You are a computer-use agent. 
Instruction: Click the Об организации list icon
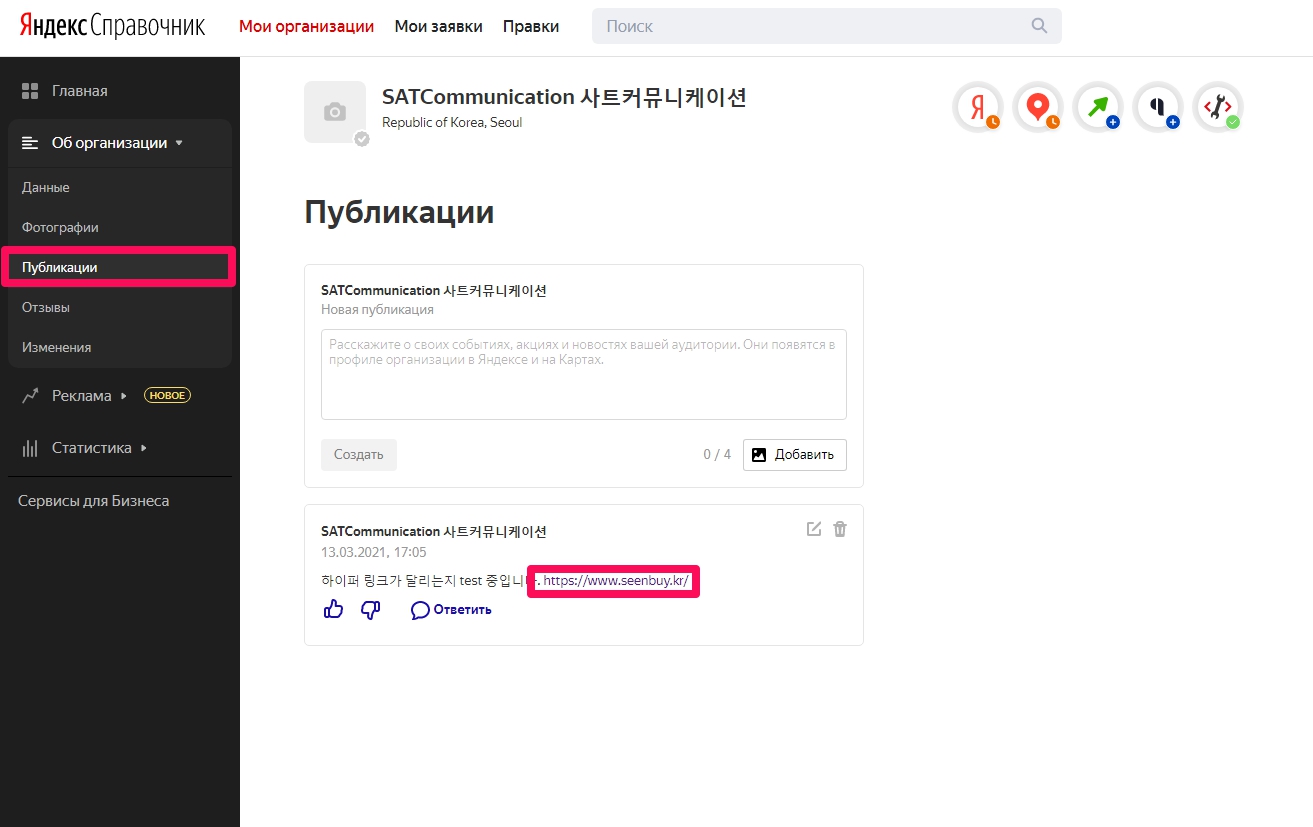tap(30, 143)
